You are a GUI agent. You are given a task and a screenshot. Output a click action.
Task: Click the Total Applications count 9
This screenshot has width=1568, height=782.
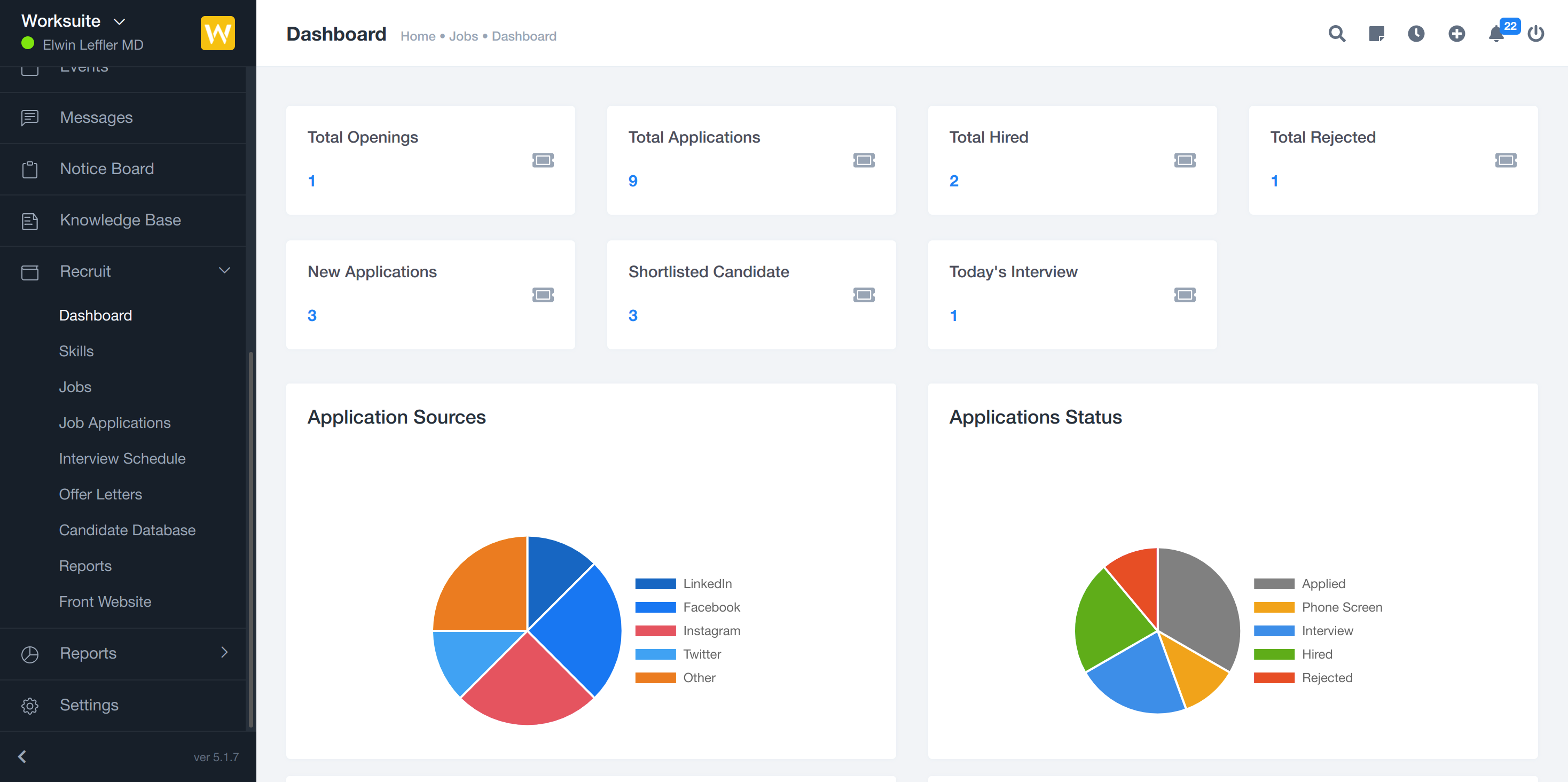tap(632, 181)
